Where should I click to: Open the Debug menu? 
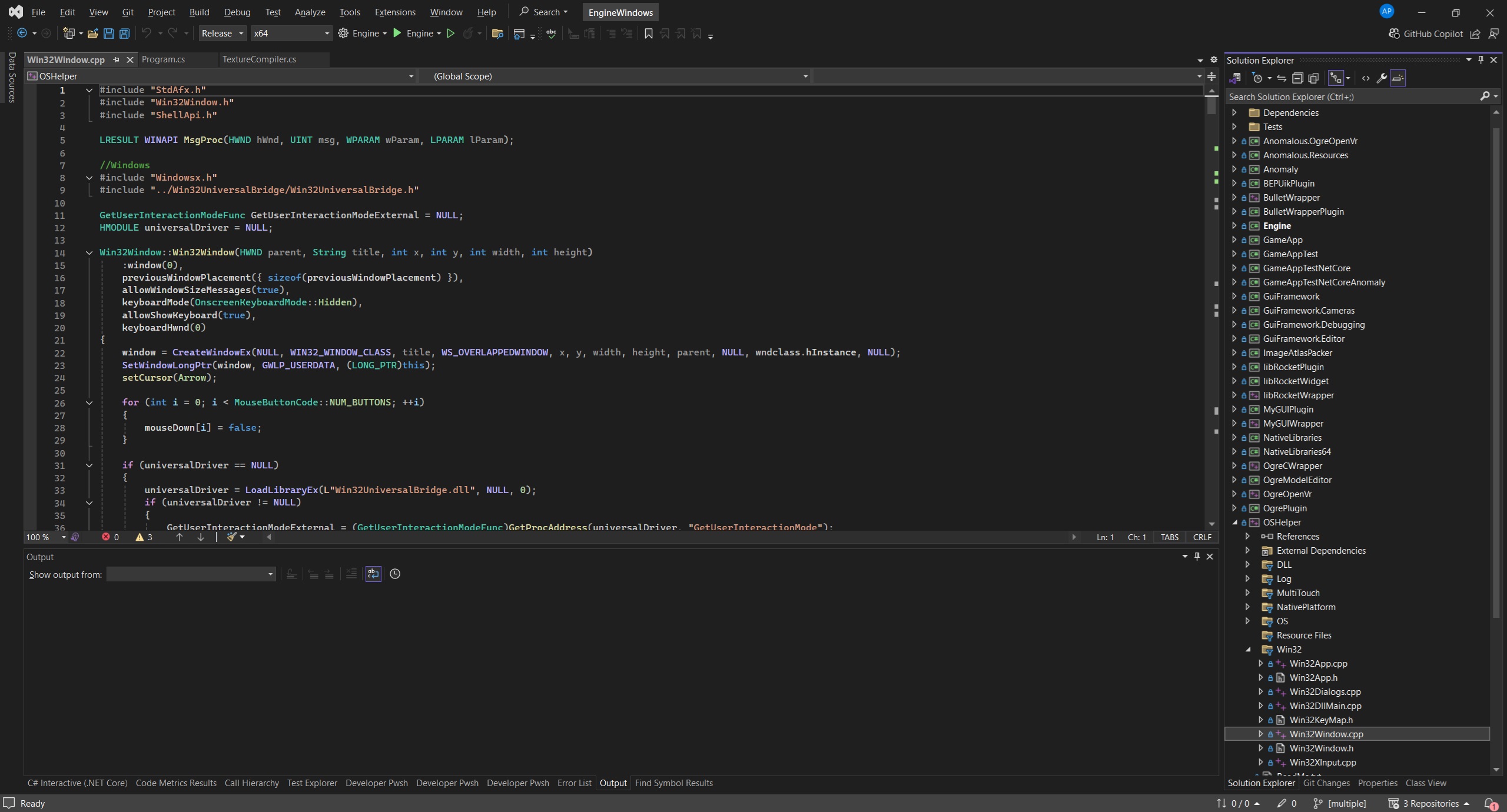237,12
